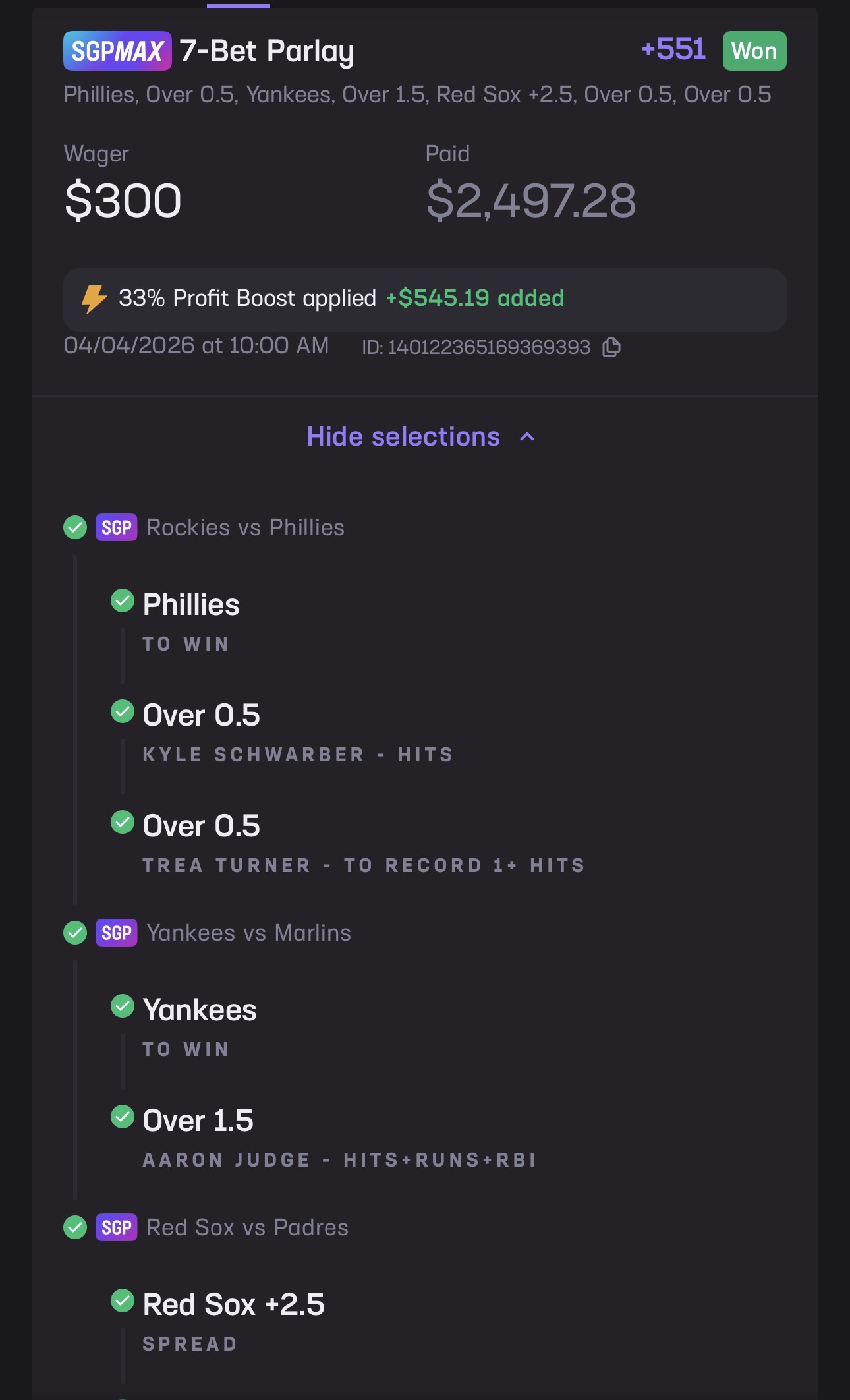Tap checkmark beside Aaron Judge Over 1.5
Viewport: 850px width, 1400px height.
click(x=123, y=1117)
